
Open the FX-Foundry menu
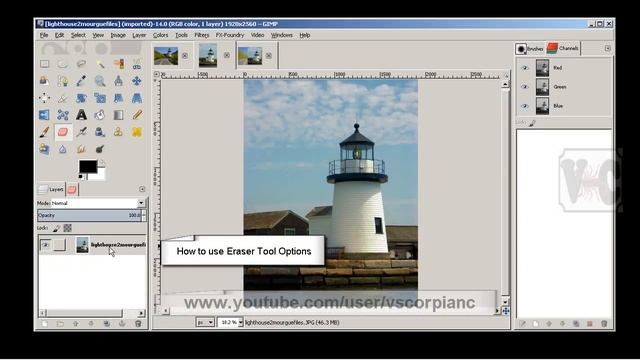pos(230,35)
